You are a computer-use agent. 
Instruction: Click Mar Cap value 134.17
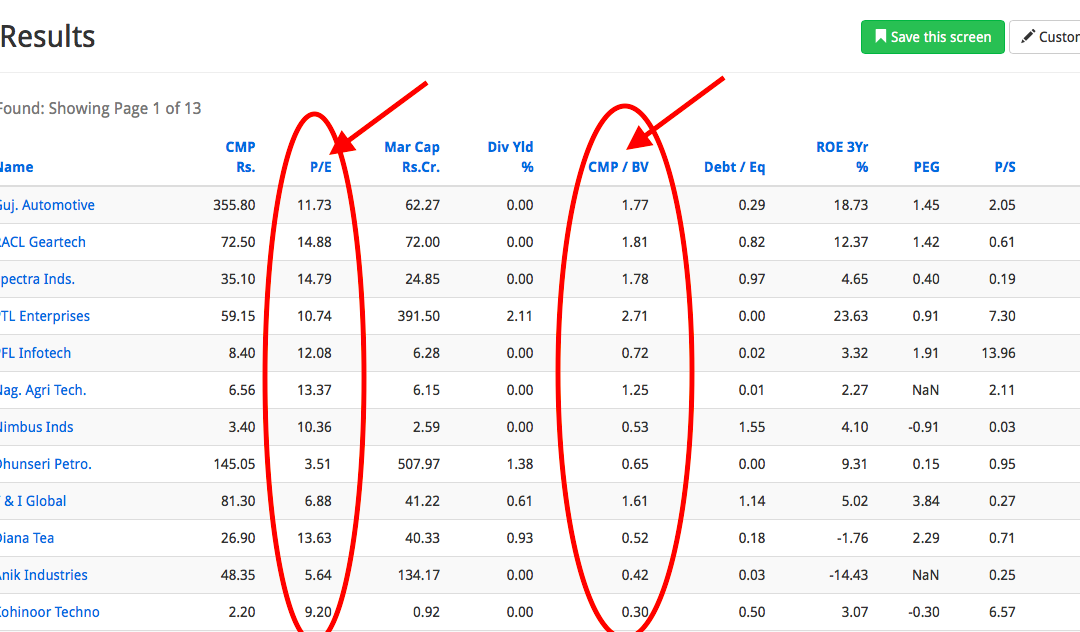419,576
